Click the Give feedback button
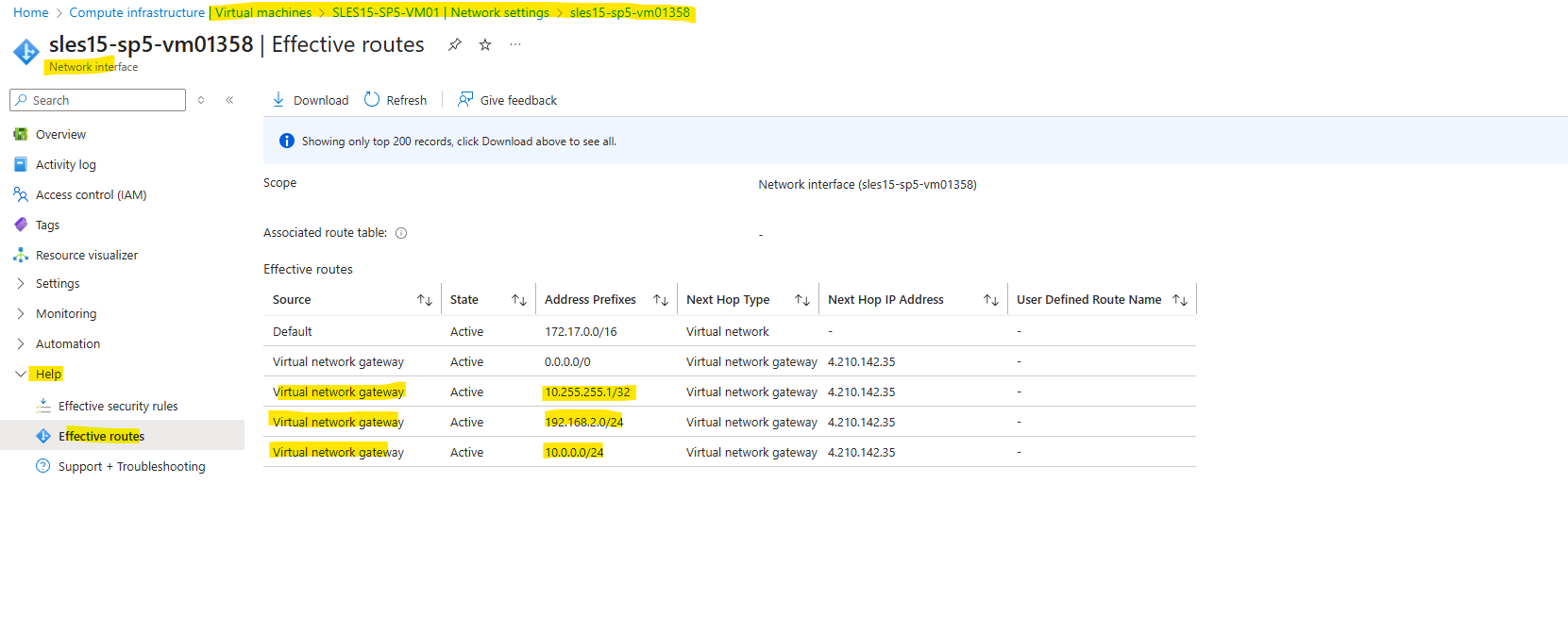Screen dimensions: 1568x617 pos(508,100)
